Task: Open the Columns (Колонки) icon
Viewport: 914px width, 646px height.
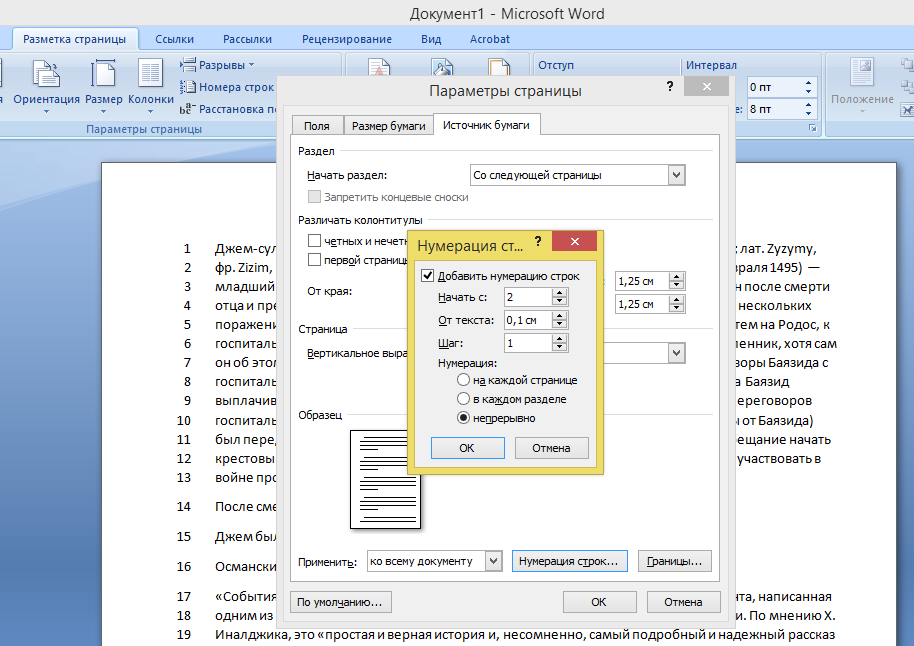Action: tap(150, 74)
